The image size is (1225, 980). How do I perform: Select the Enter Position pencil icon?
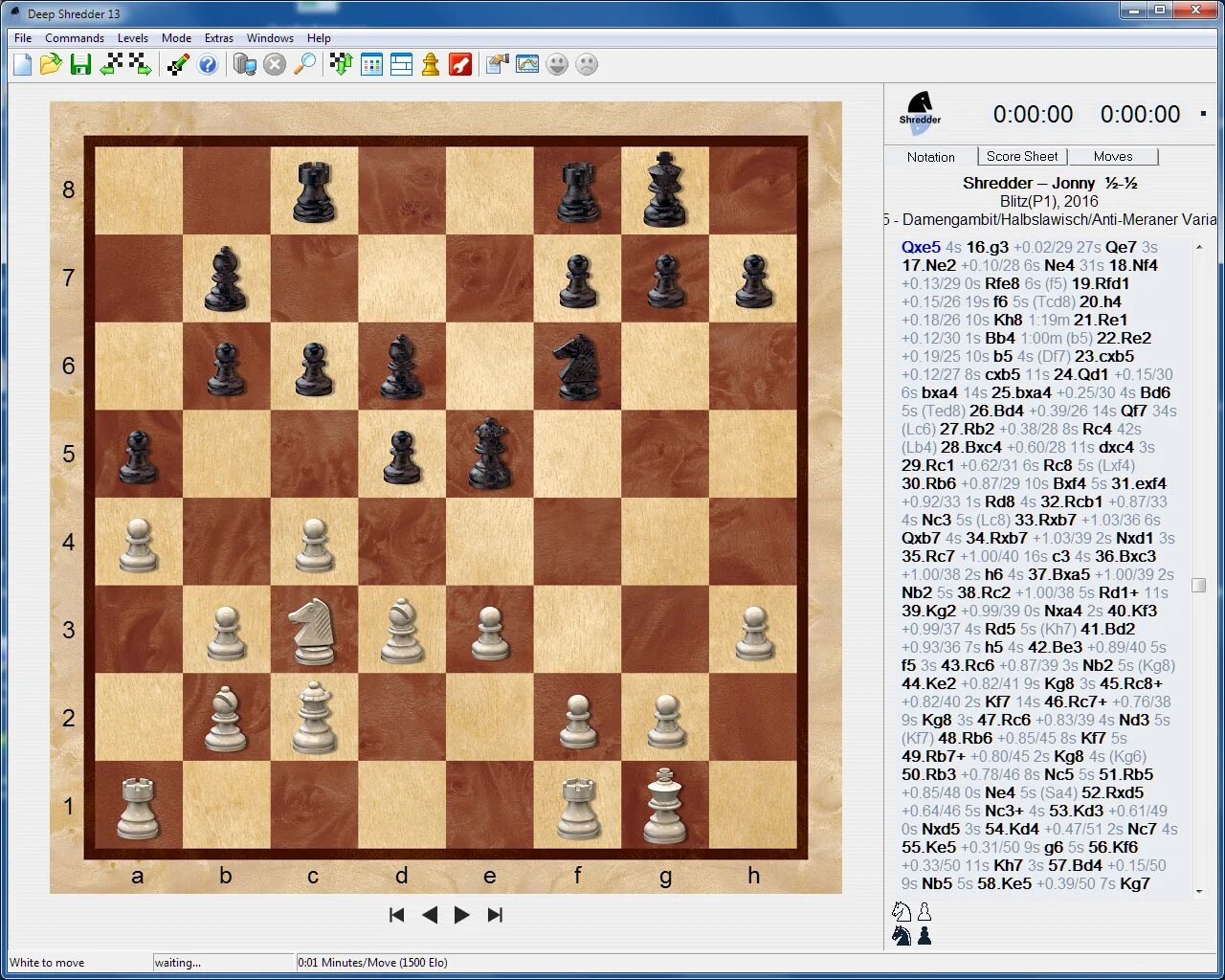click(x=178, y=64)
